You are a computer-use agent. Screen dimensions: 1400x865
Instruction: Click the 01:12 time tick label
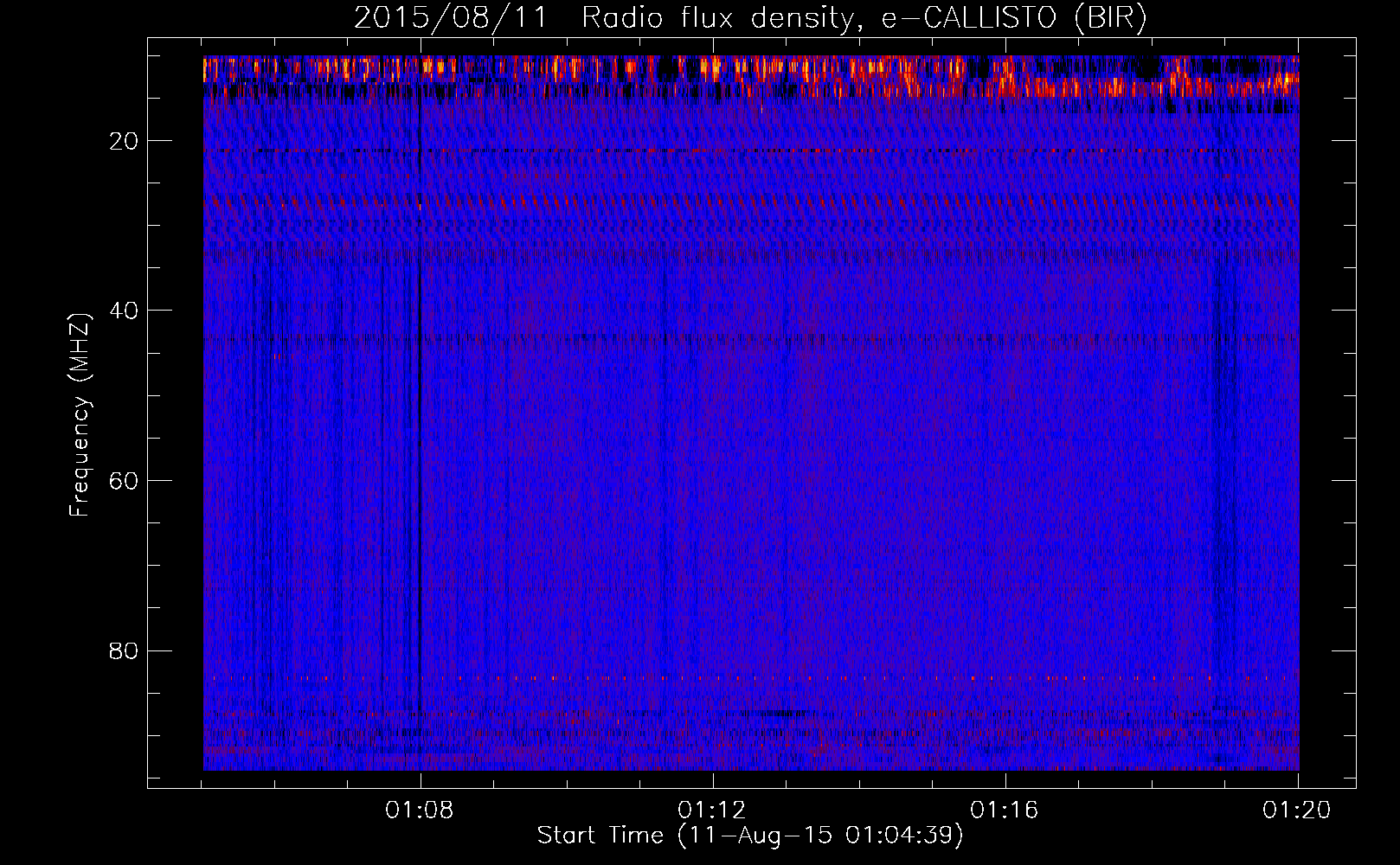coord(712,811)
